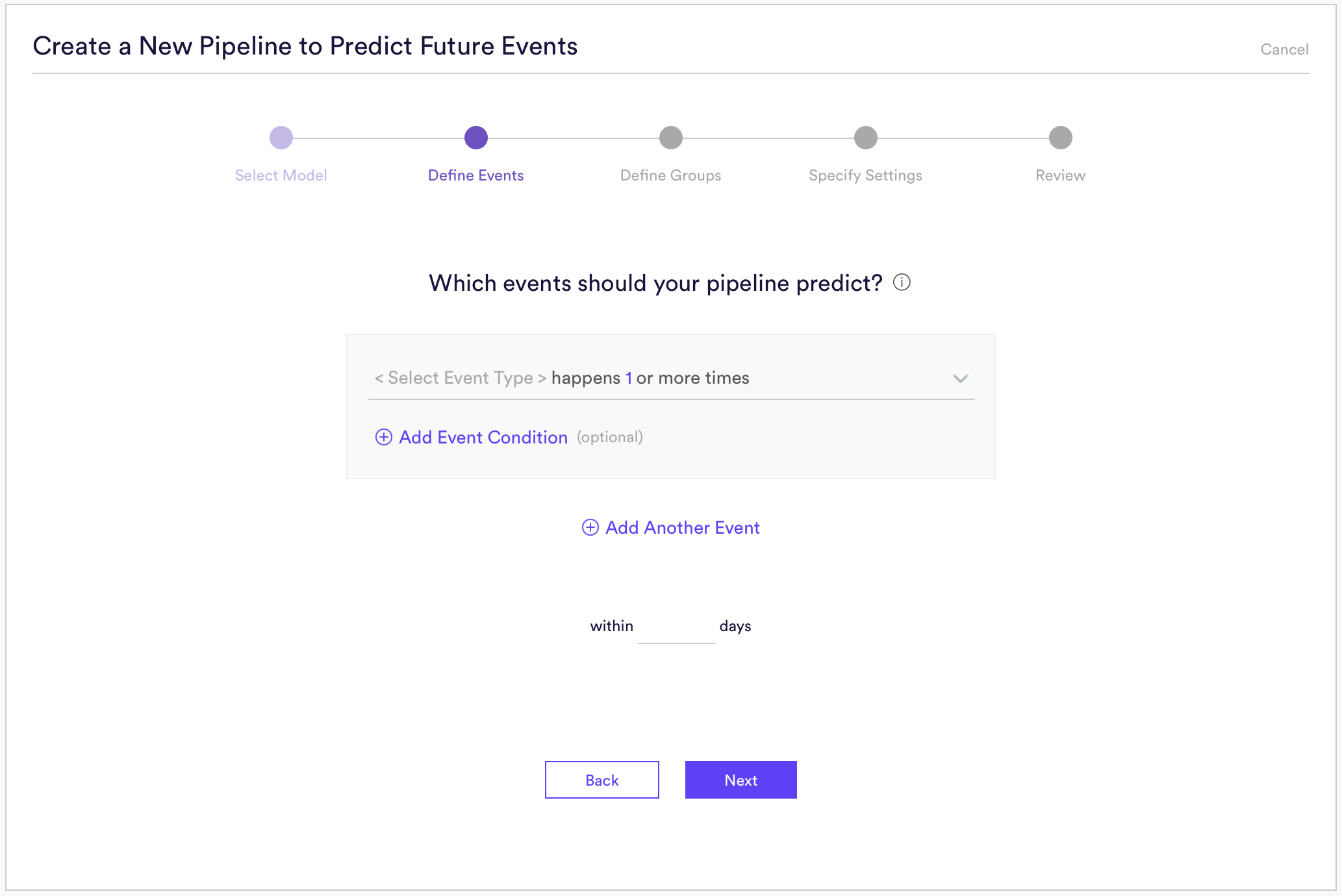Image resolution: width=1342 pixels, height=896 pixels.
Task: Click the Add Event Condition link
Action: tap(483, 437)
